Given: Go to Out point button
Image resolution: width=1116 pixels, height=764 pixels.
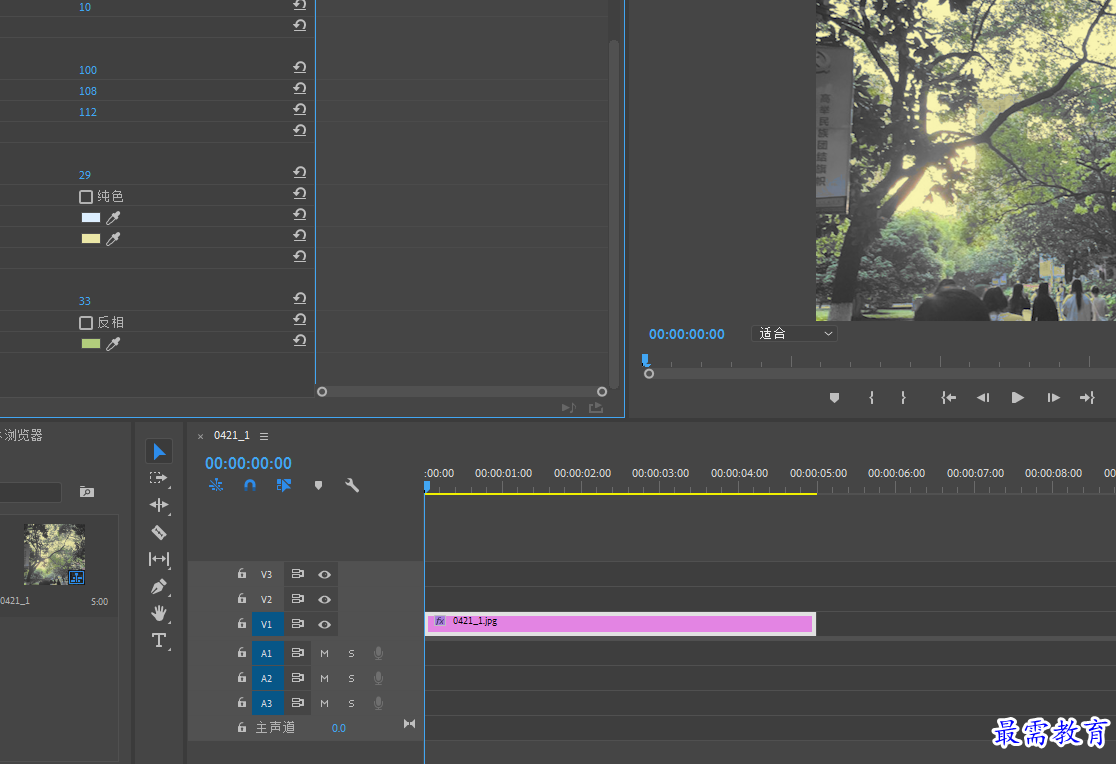Looking at the screenshot, I should pyautogui.click(x=1087, y=397).
